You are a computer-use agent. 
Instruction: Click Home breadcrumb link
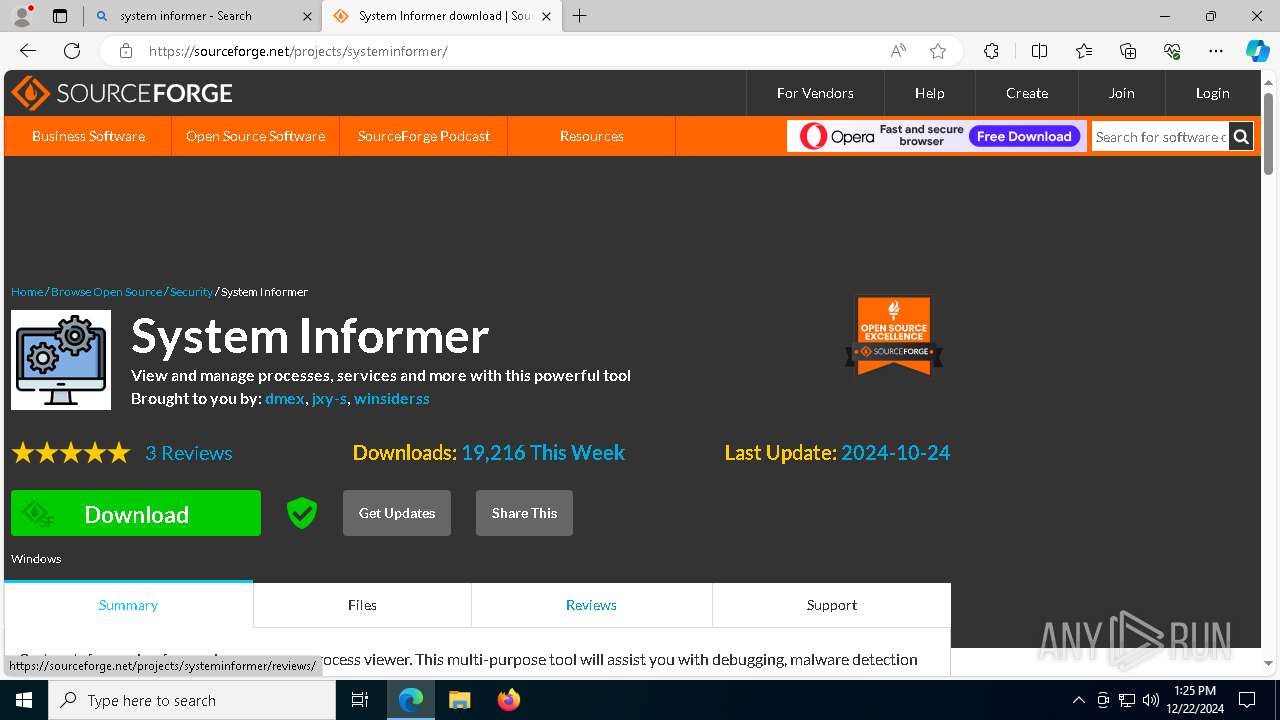pyautogui.click(x=27, y=292)
